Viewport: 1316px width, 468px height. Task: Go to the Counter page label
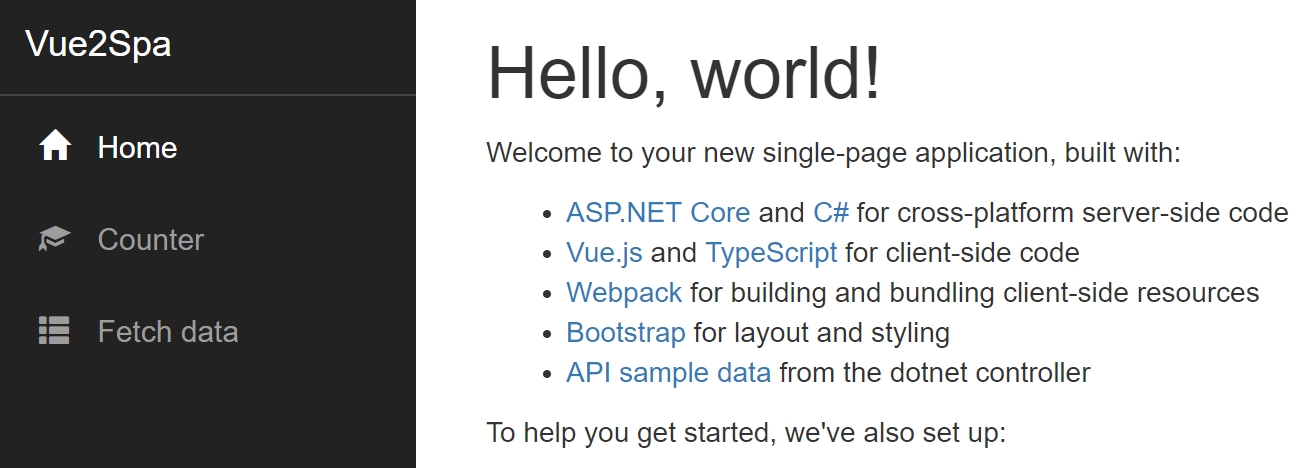pyautogui.click(x=151, y=240)
